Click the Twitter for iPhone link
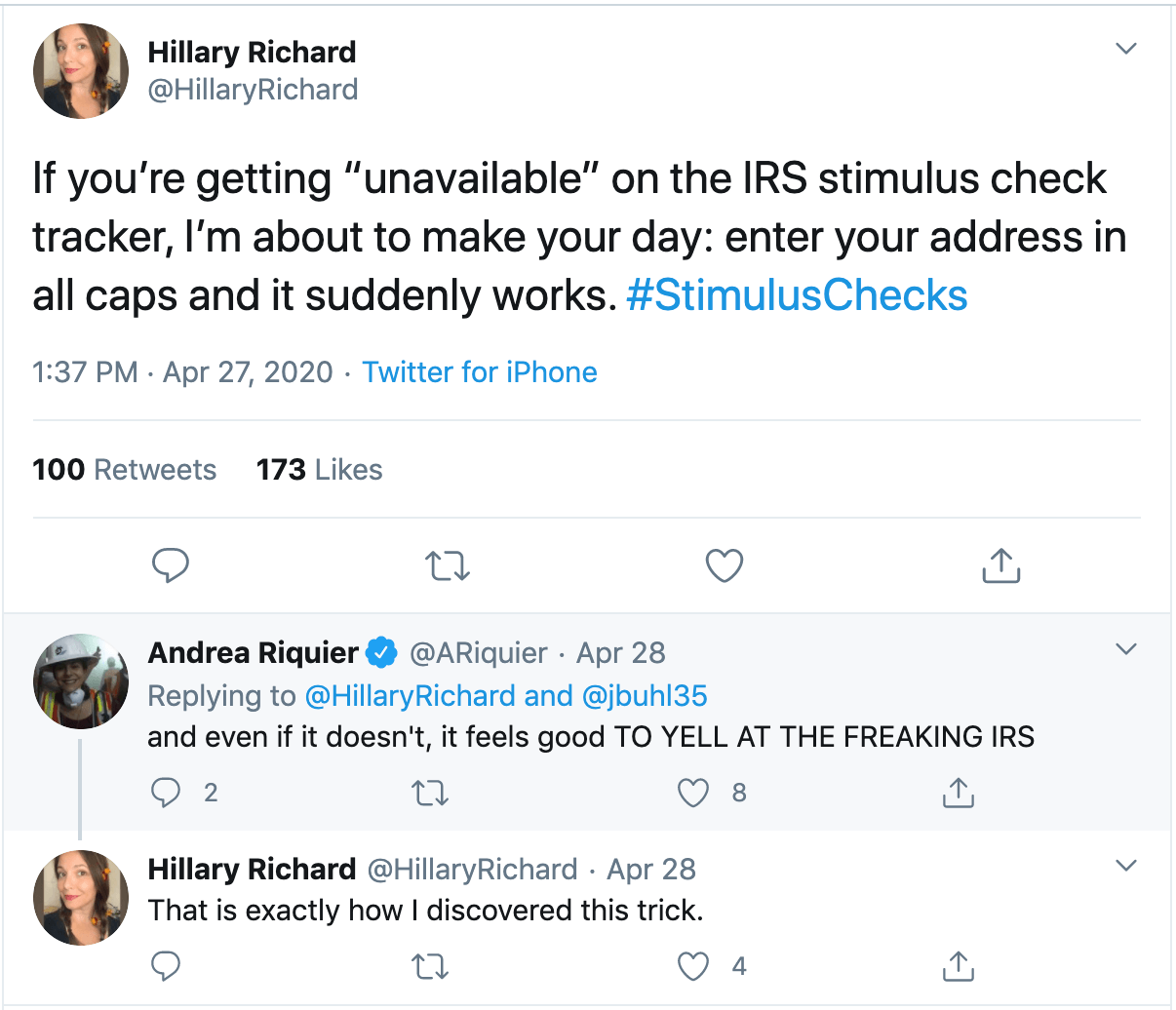 point(480,372)
